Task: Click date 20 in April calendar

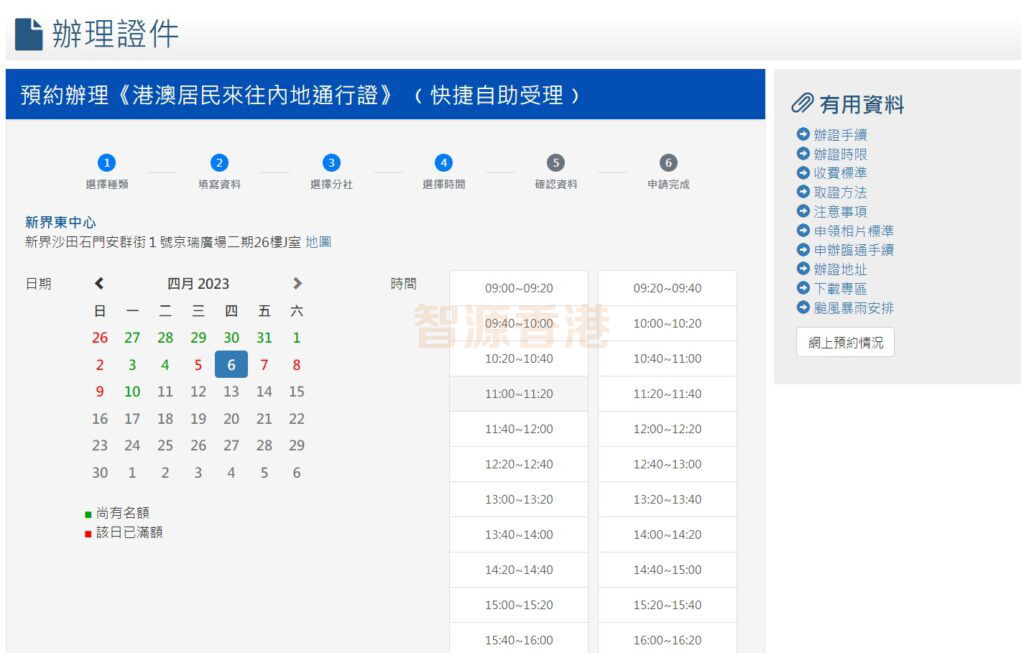Action: click(231, 419)
